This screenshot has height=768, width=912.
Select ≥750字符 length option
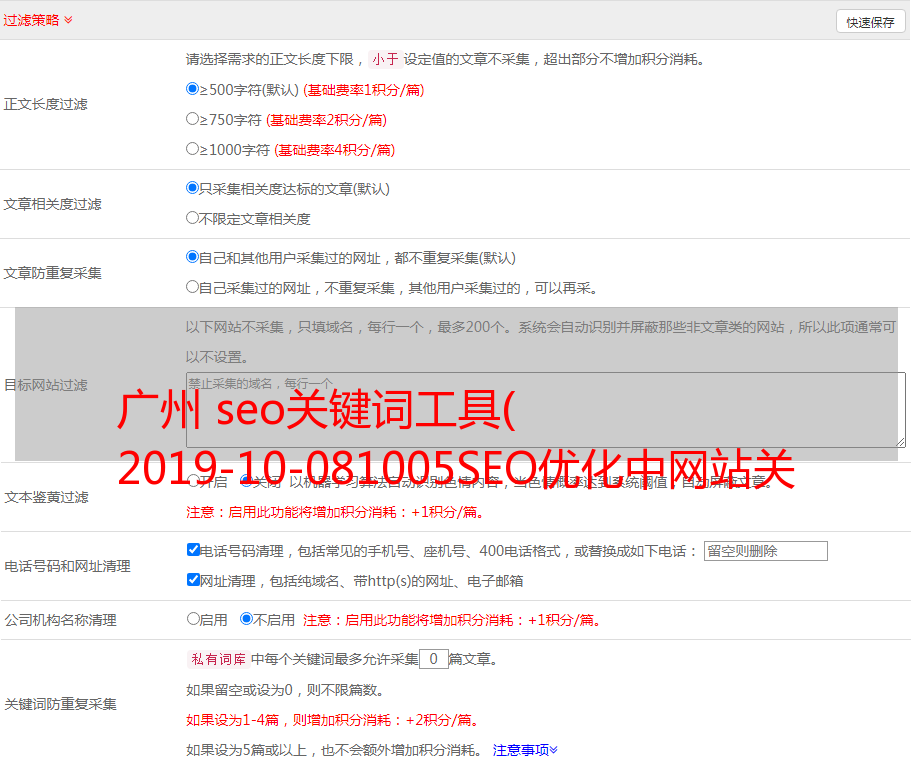point(192,119)
